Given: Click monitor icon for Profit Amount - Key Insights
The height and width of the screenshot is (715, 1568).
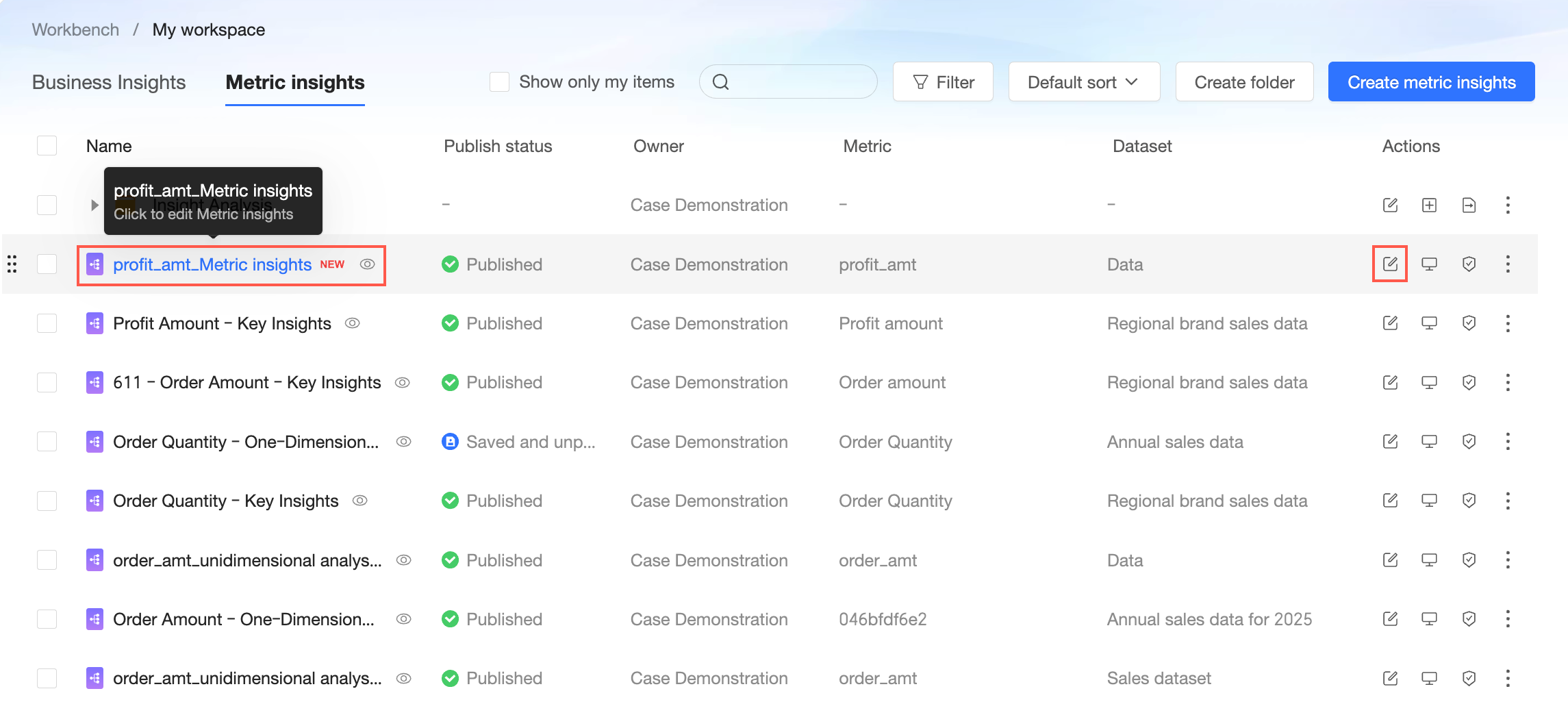Looking at the screenshot, I should [1429, 323].
